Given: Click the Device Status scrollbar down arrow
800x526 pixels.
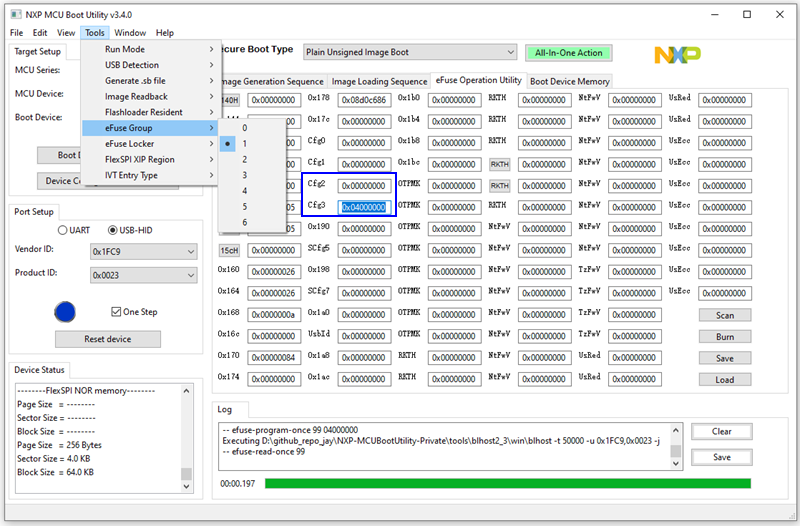Looking at the screenshot, I should pyautogui.click(x=186, y=486).
